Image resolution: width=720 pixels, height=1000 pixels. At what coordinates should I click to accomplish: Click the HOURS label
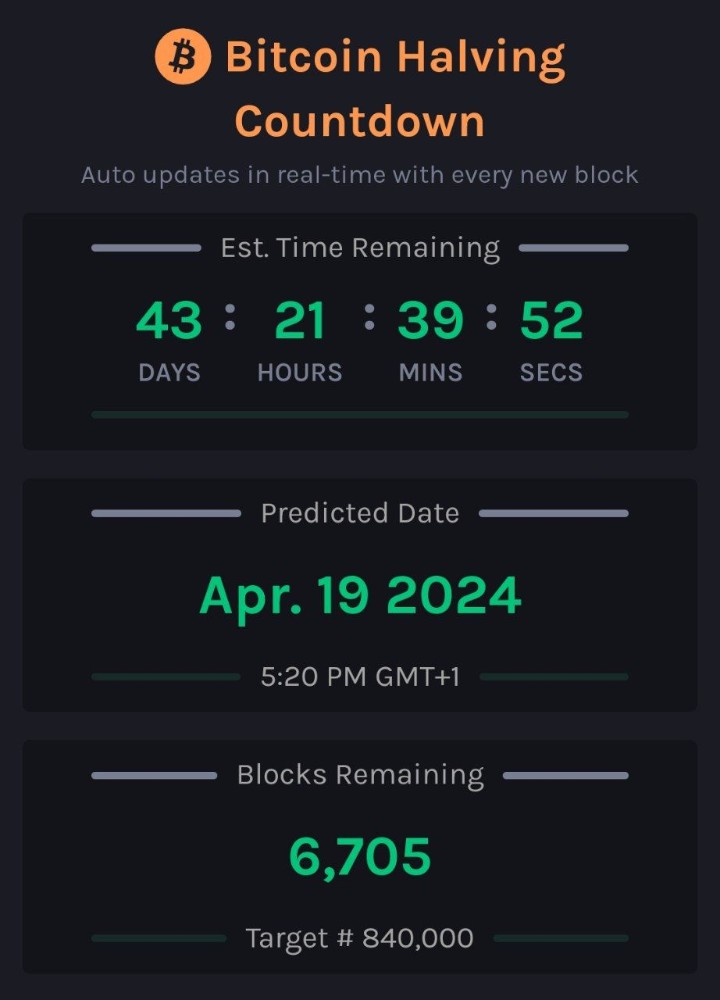[300, 372]
